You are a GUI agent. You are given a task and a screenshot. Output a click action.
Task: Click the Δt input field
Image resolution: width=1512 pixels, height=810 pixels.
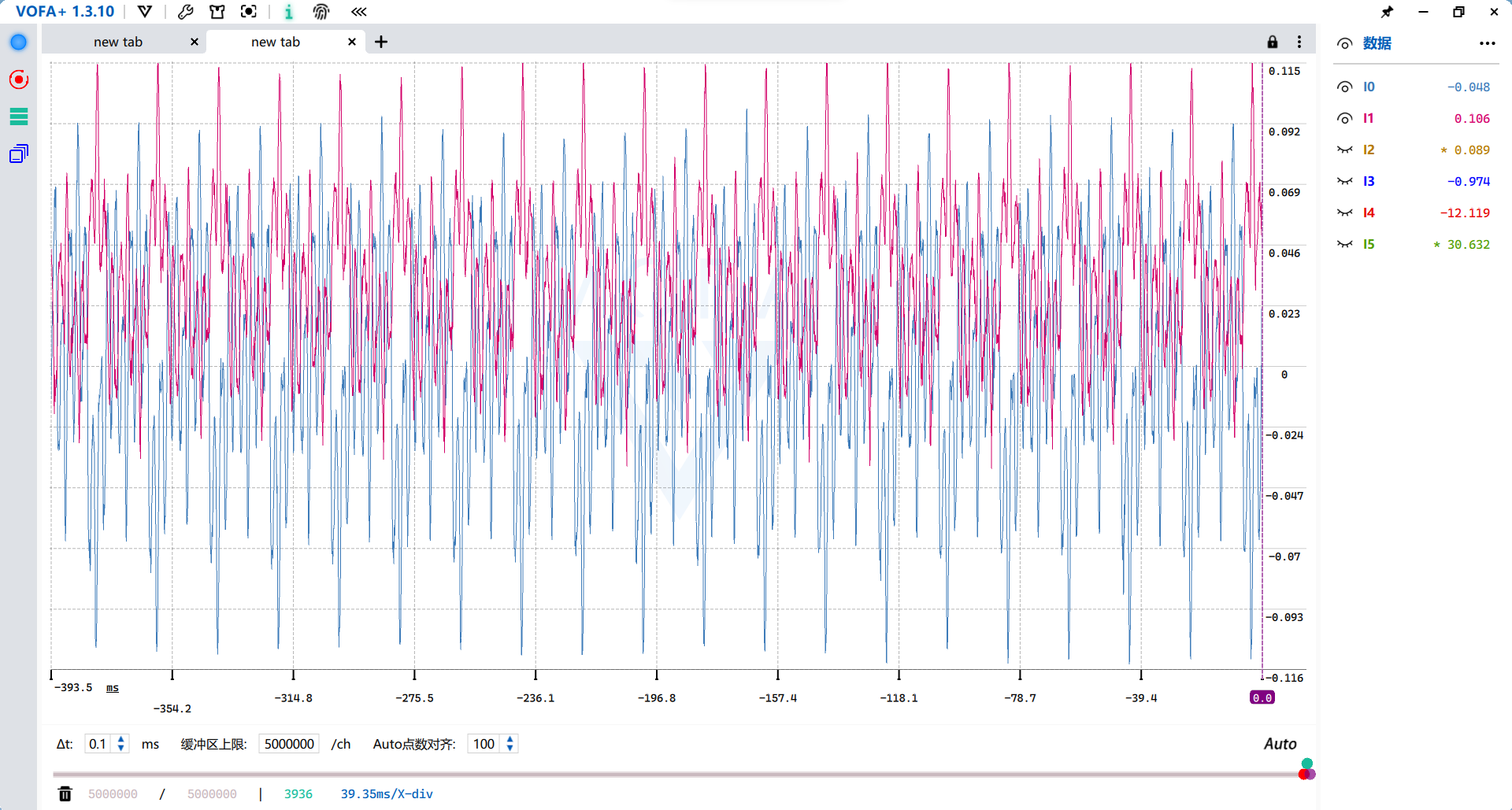pos(98,744)
